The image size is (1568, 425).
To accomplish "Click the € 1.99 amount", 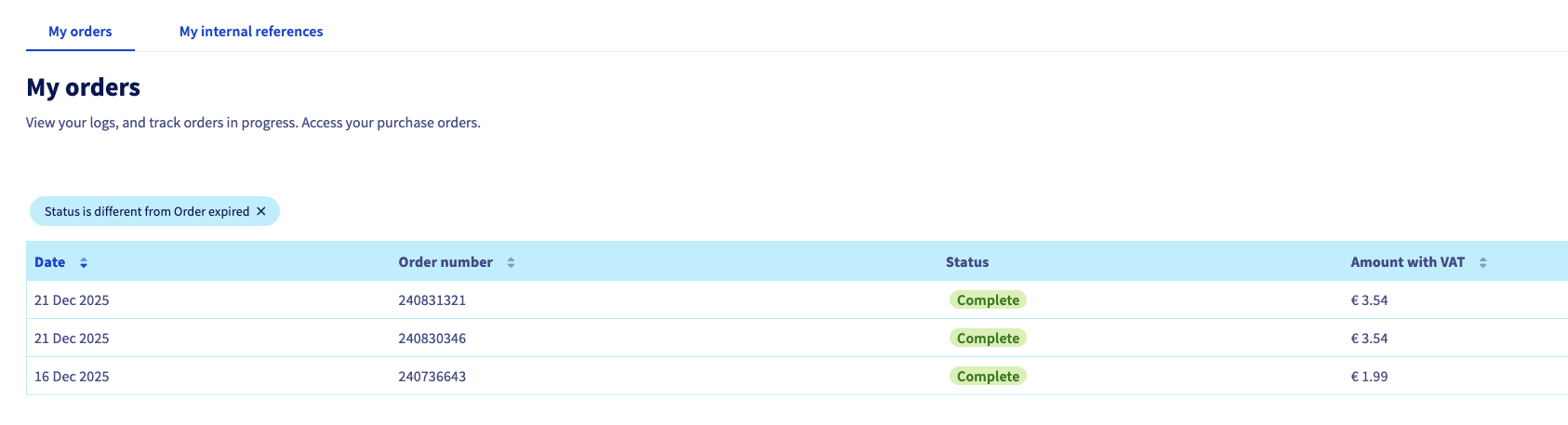I will click(x=1369, y=377).
